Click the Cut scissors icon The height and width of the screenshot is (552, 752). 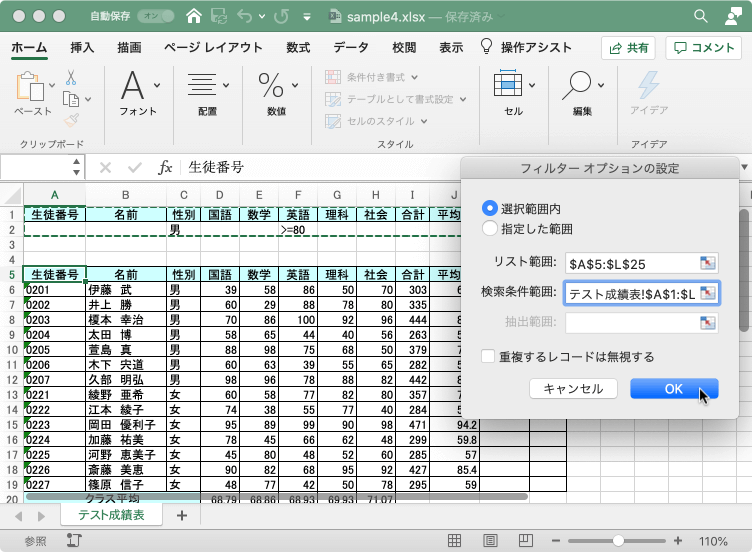(71, 77)
